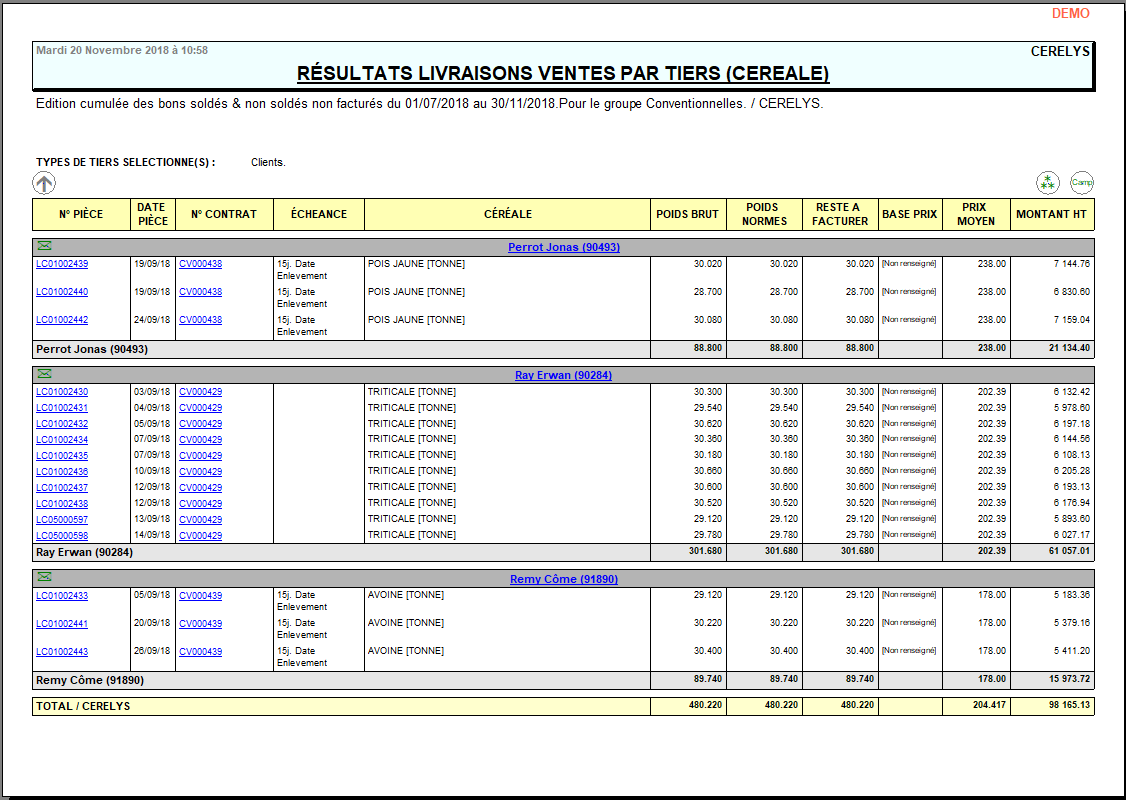Open delivery note LC01002439
The width and height of the screenshot is (1126, 800).
(x=62, y=264)
